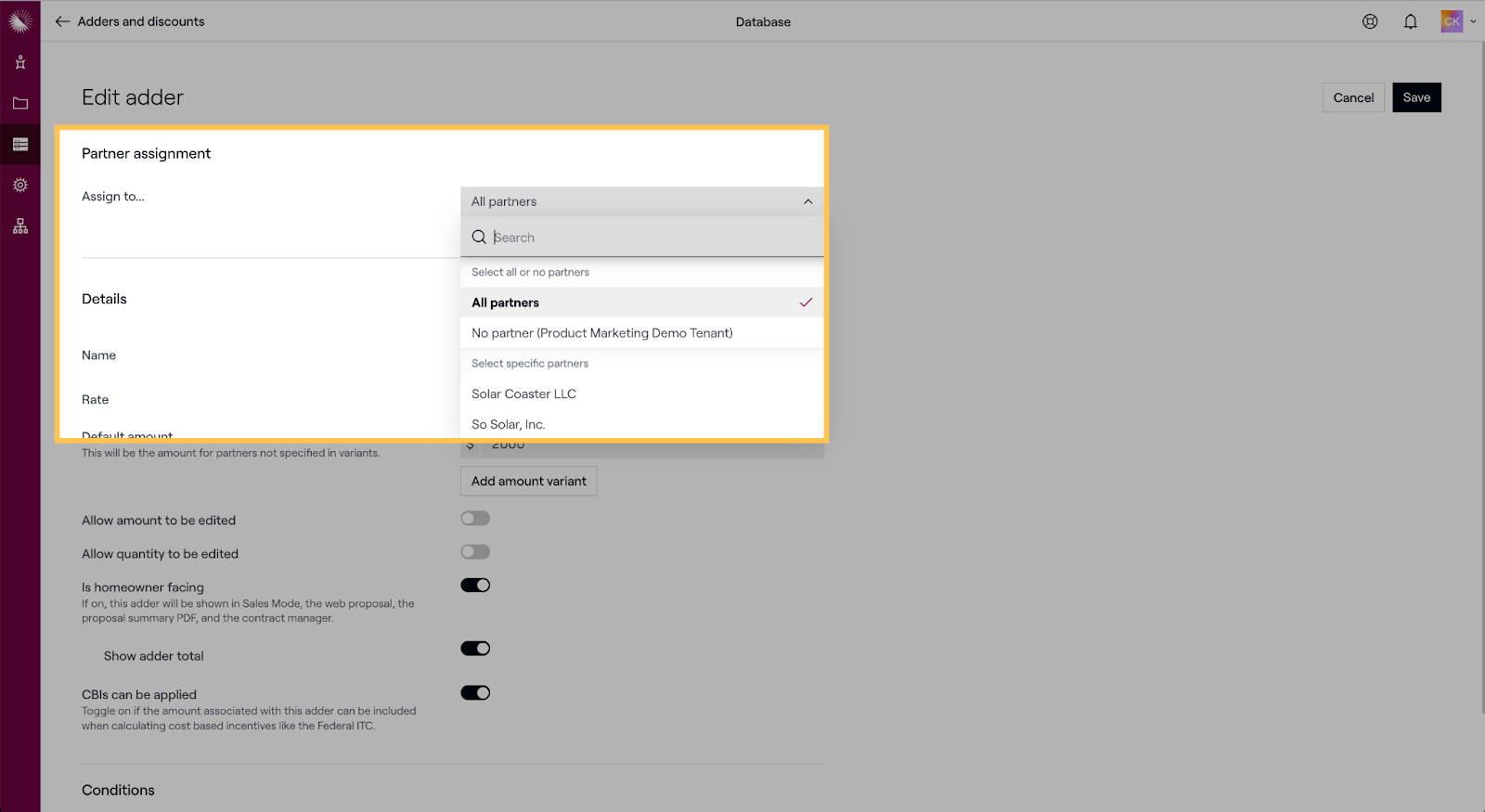Click the Name field label
The height and width of the screenshot is (812, 1485).
click(x=98, y=355)
